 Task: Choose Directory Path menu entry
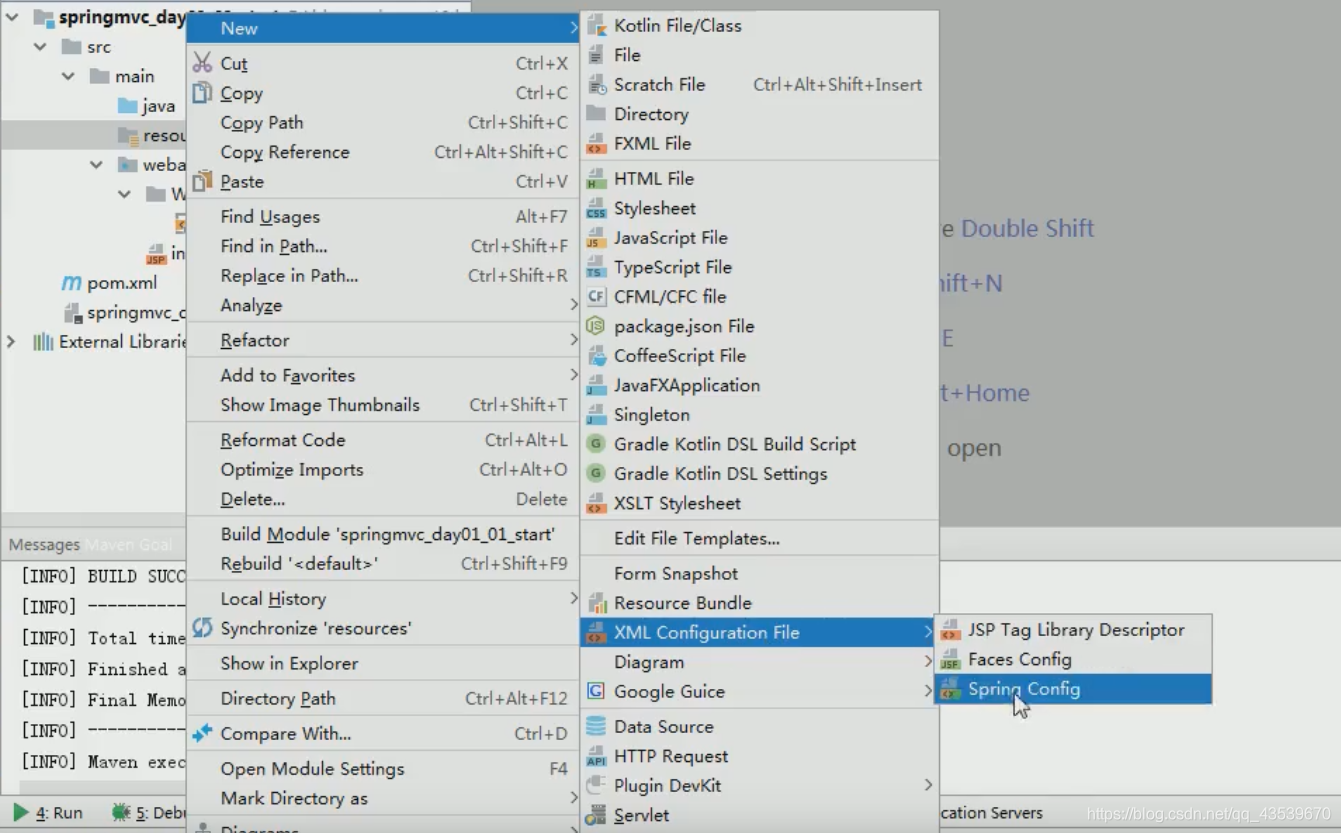(383, 699)
